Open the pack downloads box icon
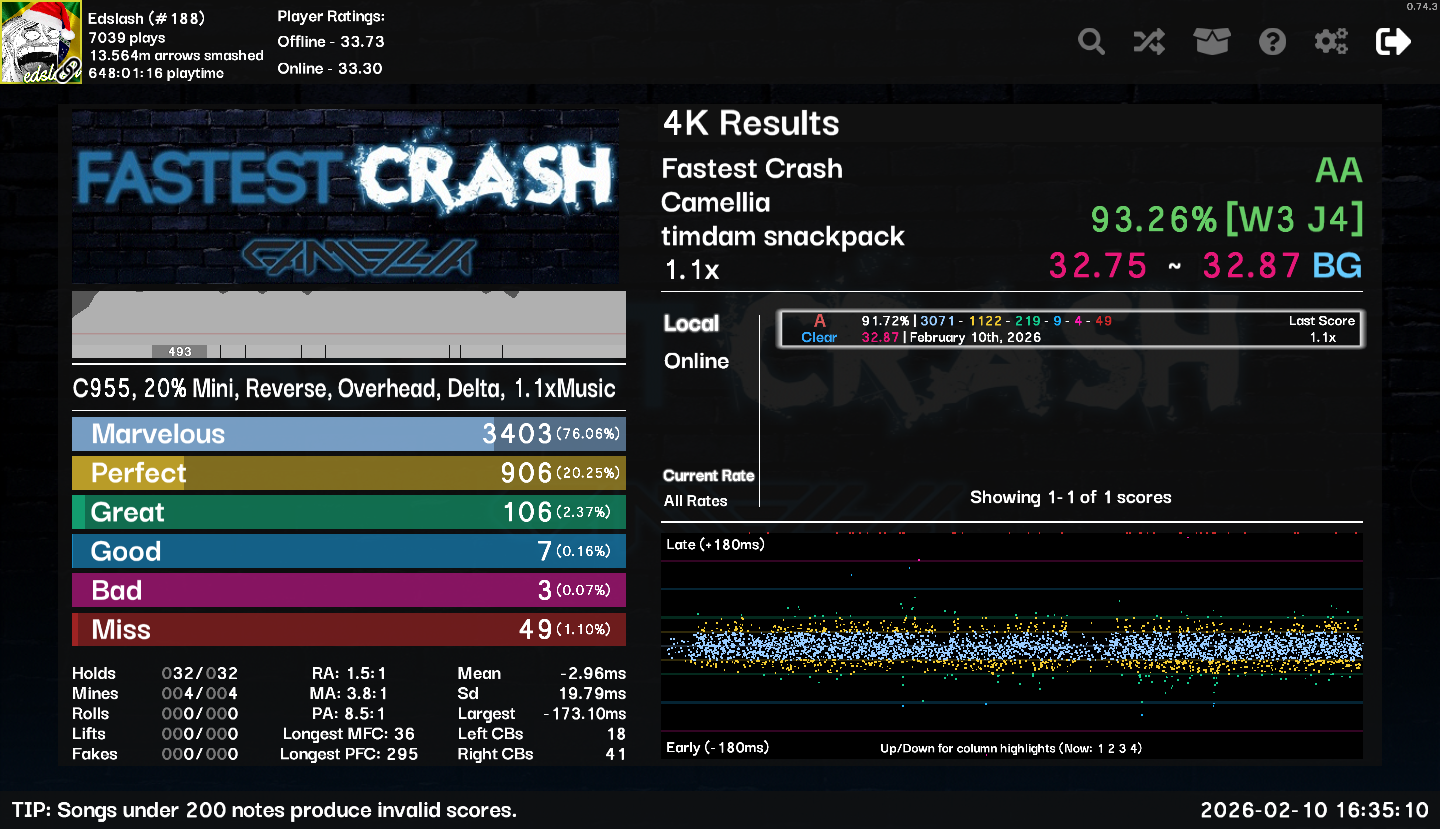The height and width of the screenshot is (829, 1440). coord(1211,42)
